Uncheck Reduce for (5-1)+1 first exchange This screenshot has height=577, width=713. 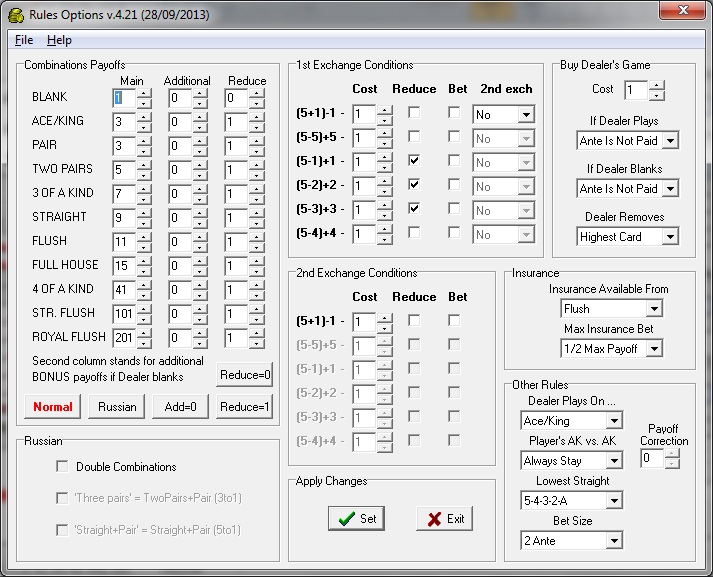tap(414, 160)
